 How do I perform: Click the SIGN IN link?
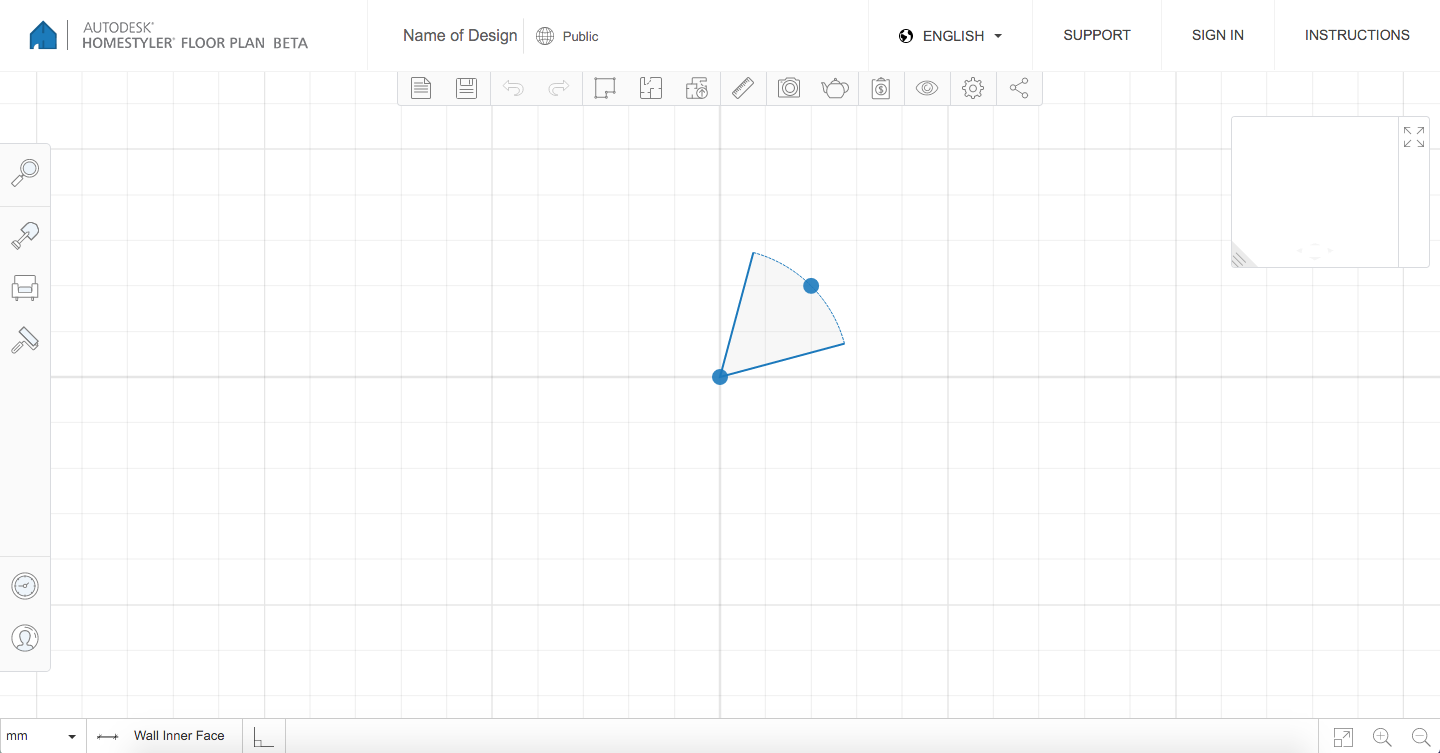click(1217, 35)
